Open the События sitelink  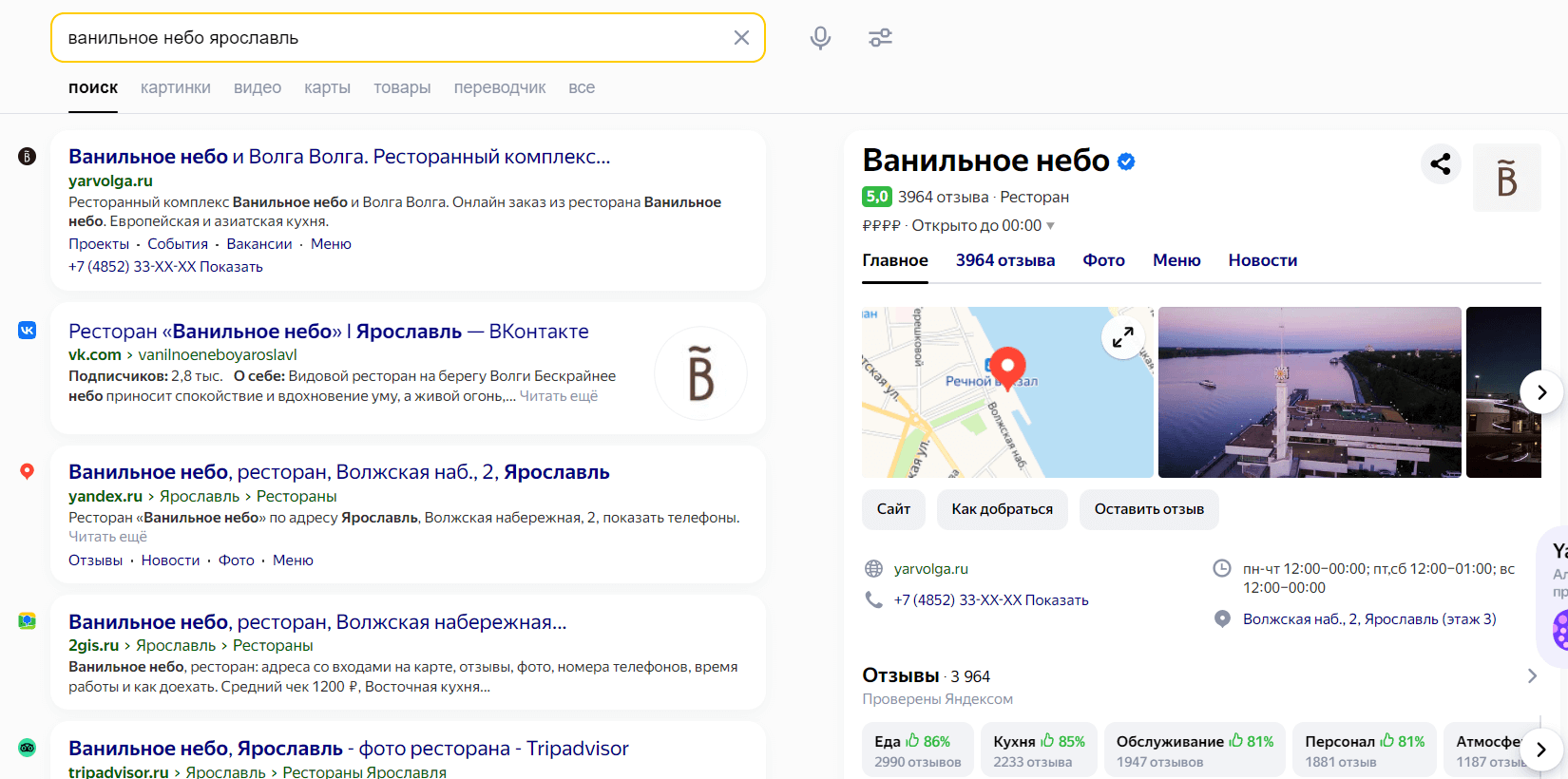point(178,244)
